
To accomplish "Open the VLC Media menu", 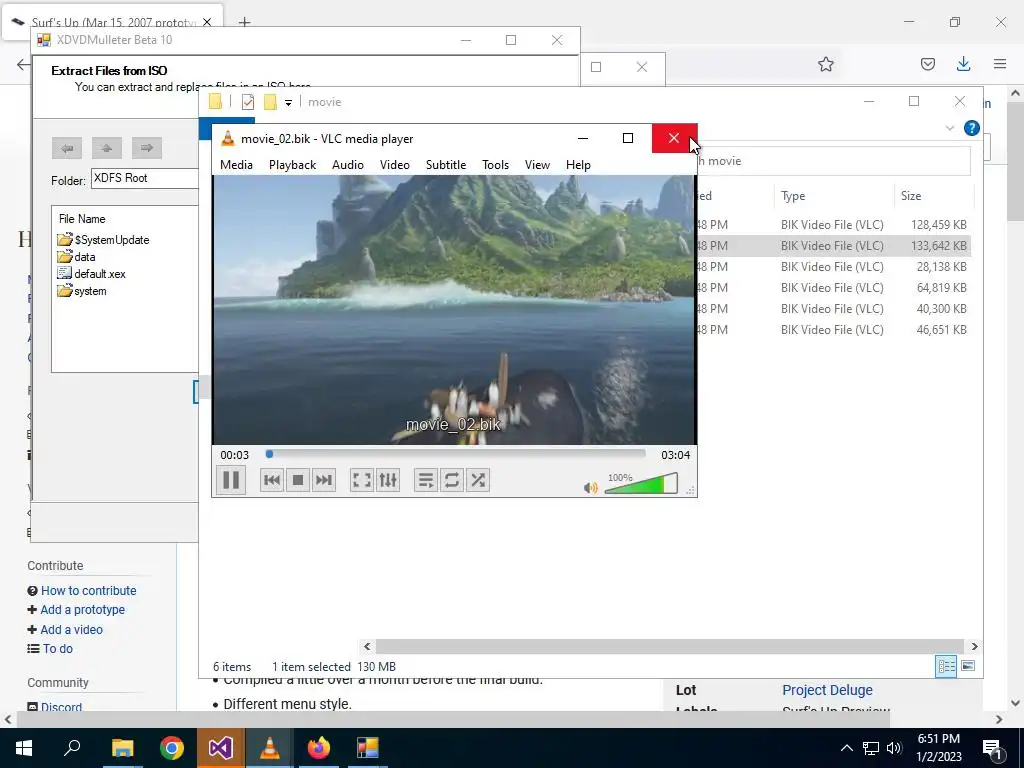I will click(236, 165).
